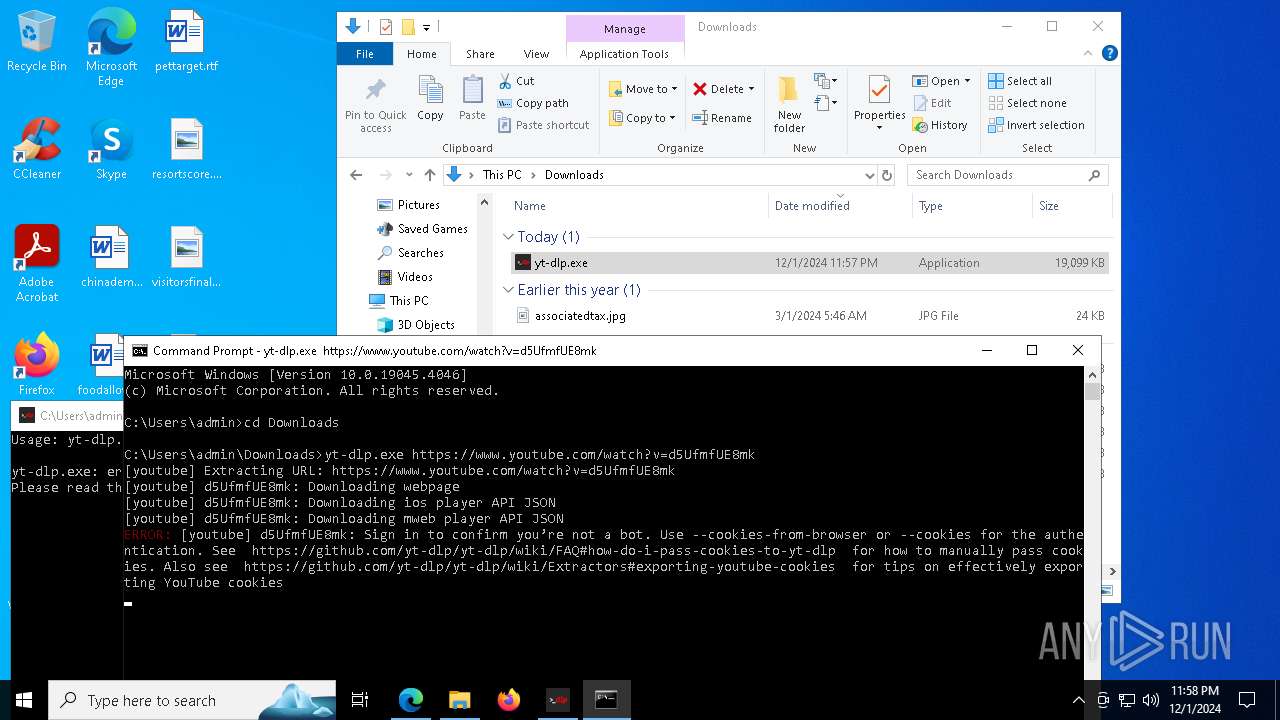The width and height of the screenshot is (1280, 720).
Task: Switch to the Home ribbon tab
Action: pos(421,54)
